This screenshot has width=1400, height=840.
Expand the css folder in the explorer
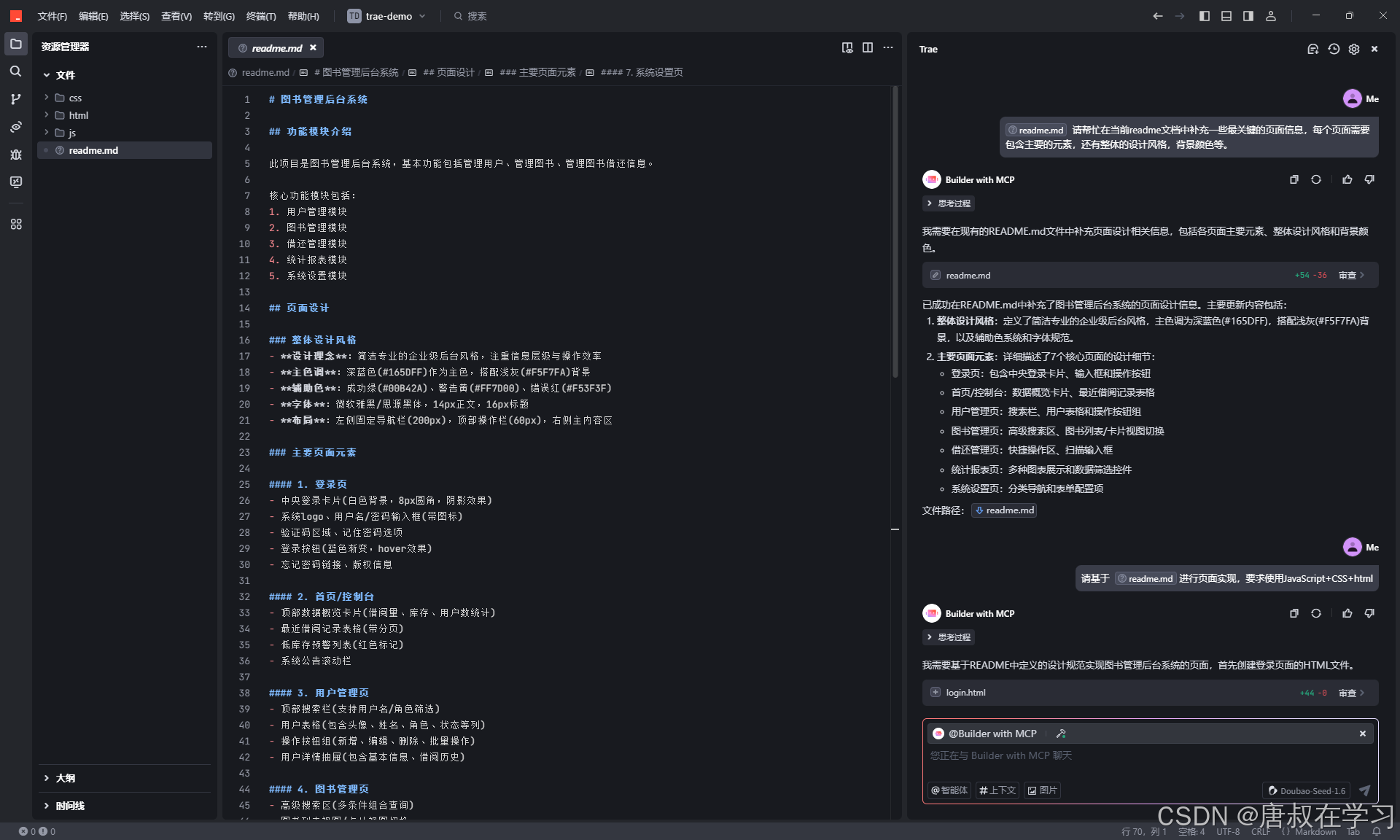(x=74, y=98)
